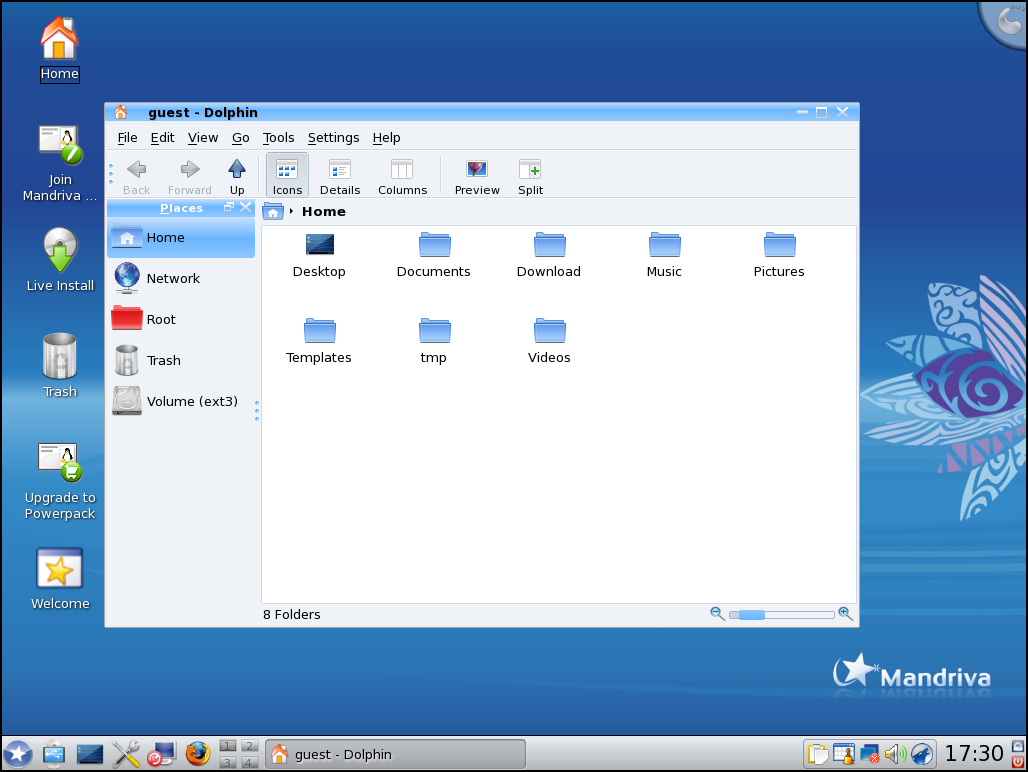Viewport: 1028px width, 772px height.
Task: Open the Mandriva star application launcher
Action: (18, 754)
